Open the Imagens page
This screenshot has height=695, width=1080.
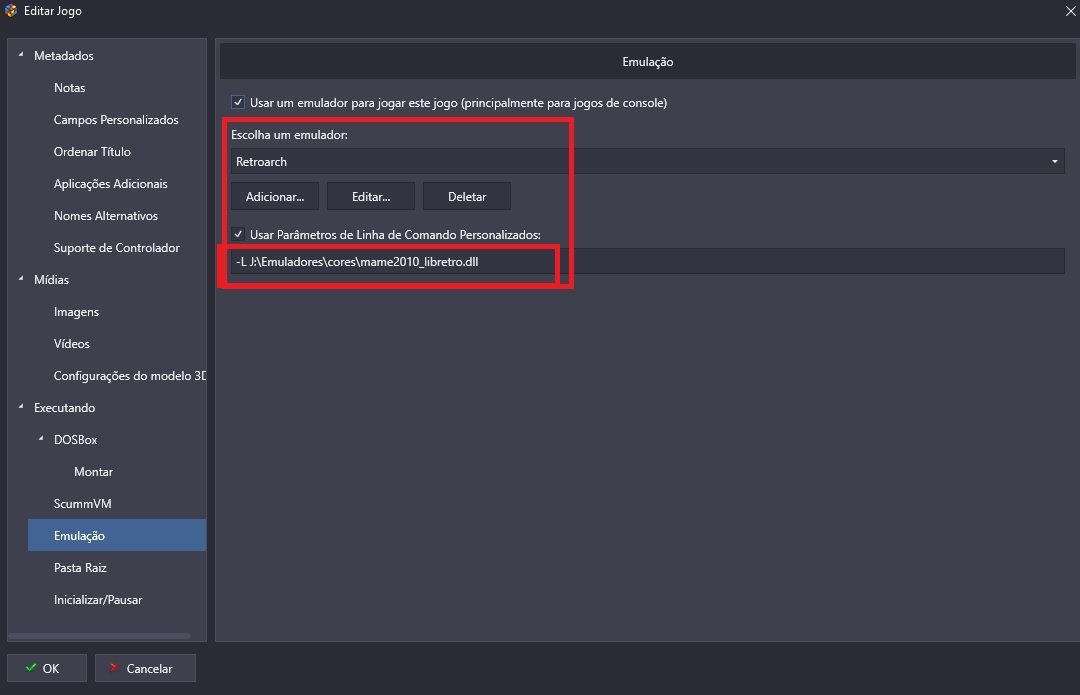pos(76,312)
